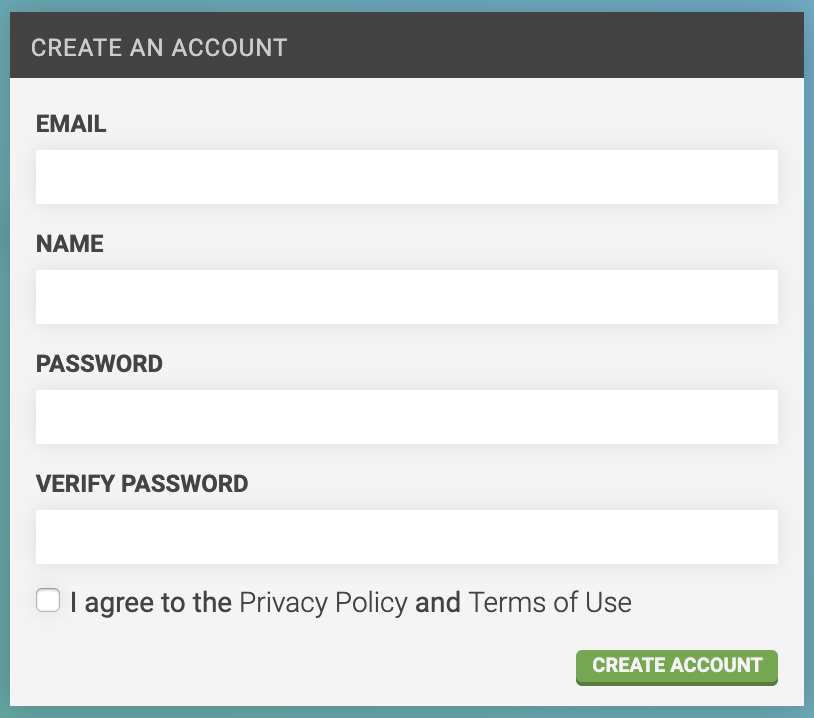Click the NAME label above its field

click(68, 244)
